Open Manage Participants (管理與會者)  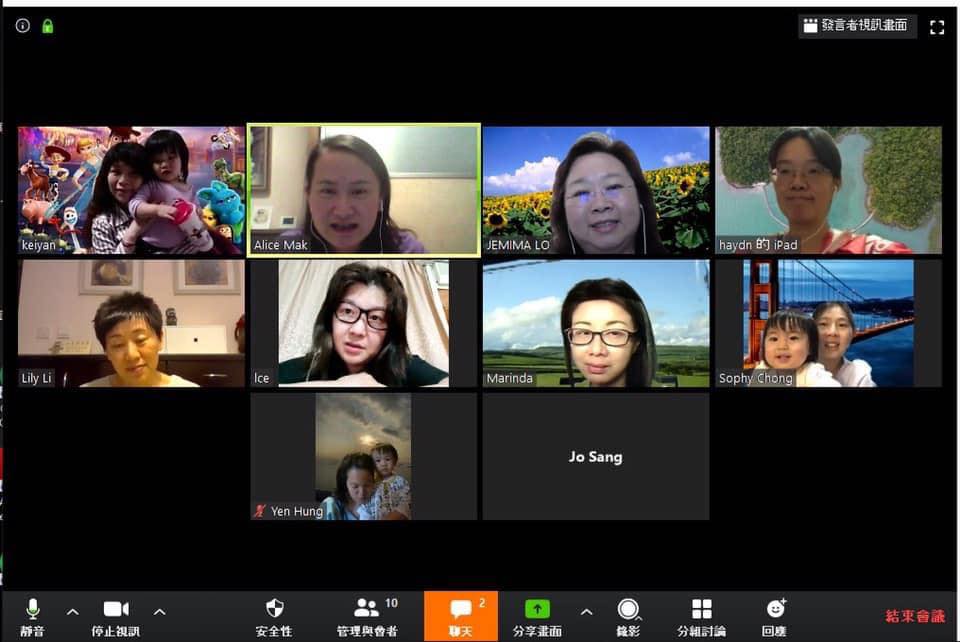[368, 618]
